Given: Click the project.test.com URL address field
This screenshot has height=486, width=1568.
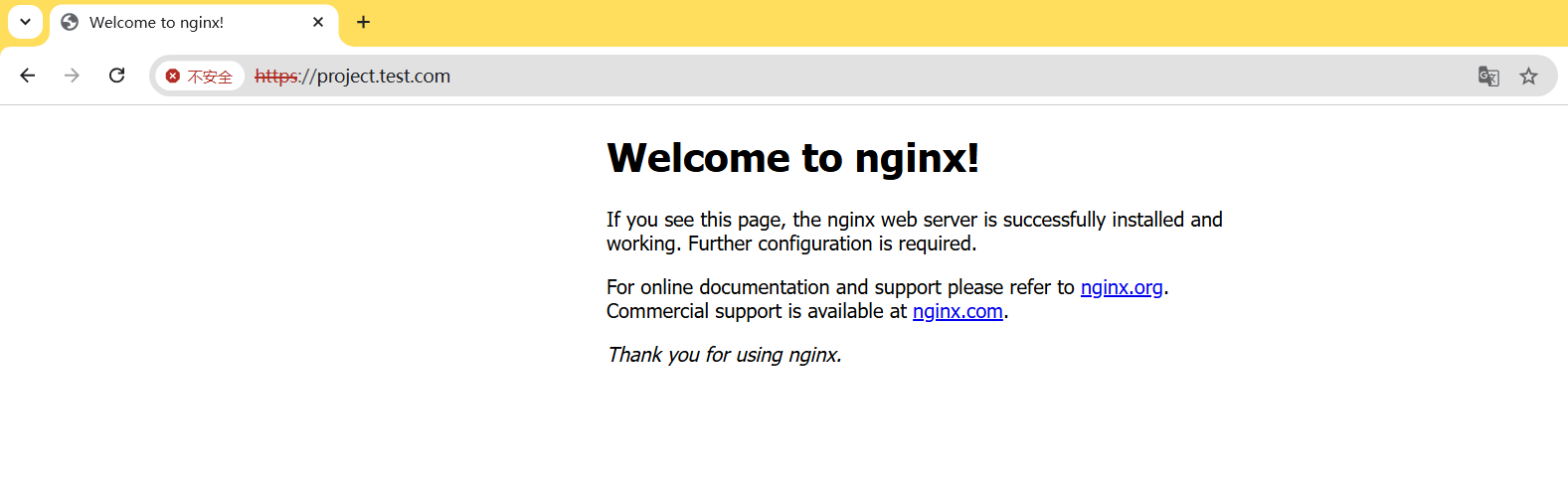Looking at the screenshot, I should [855, 76].
